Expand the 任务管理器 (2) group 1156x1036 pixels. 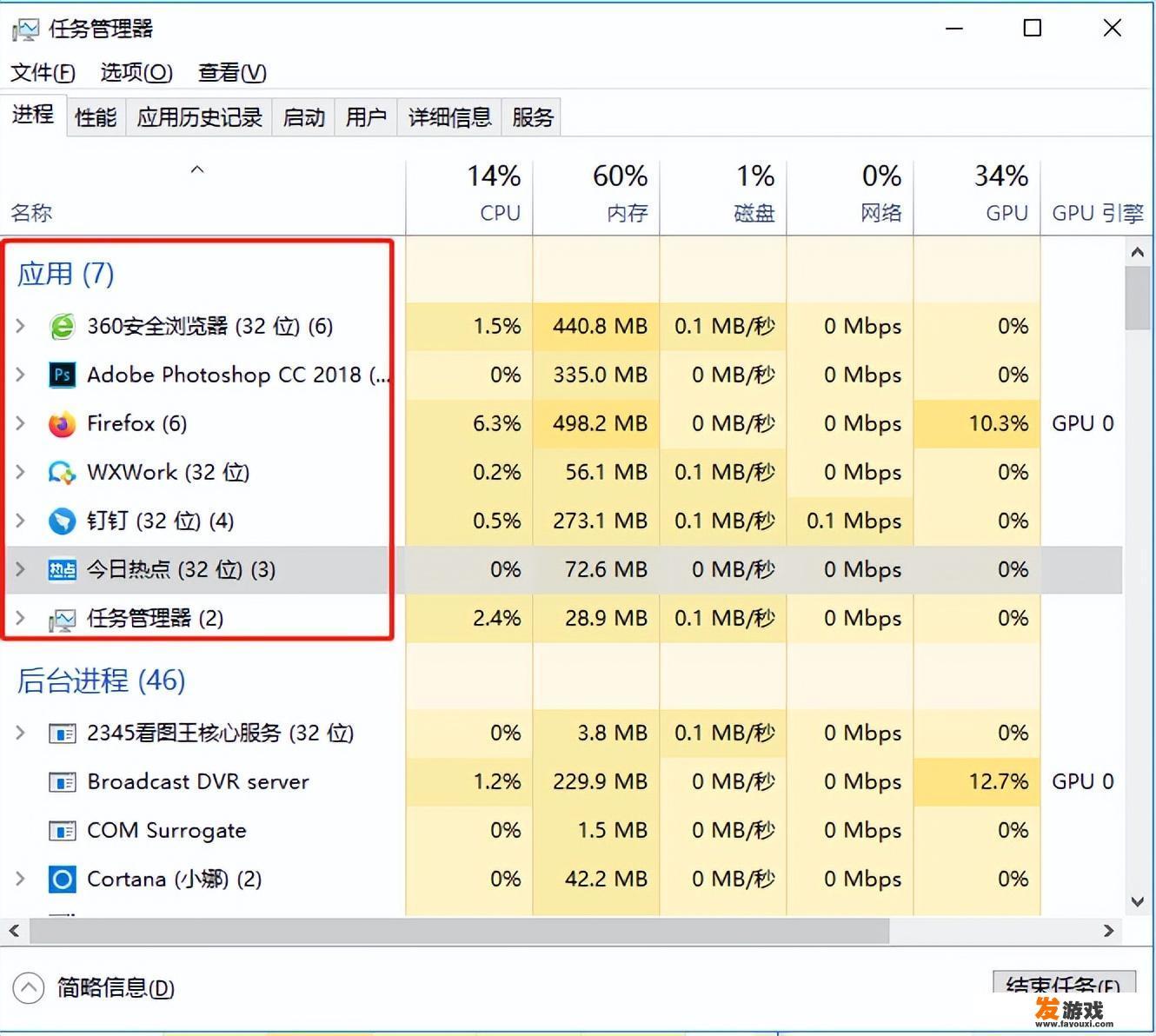click(x=21, y=618)
